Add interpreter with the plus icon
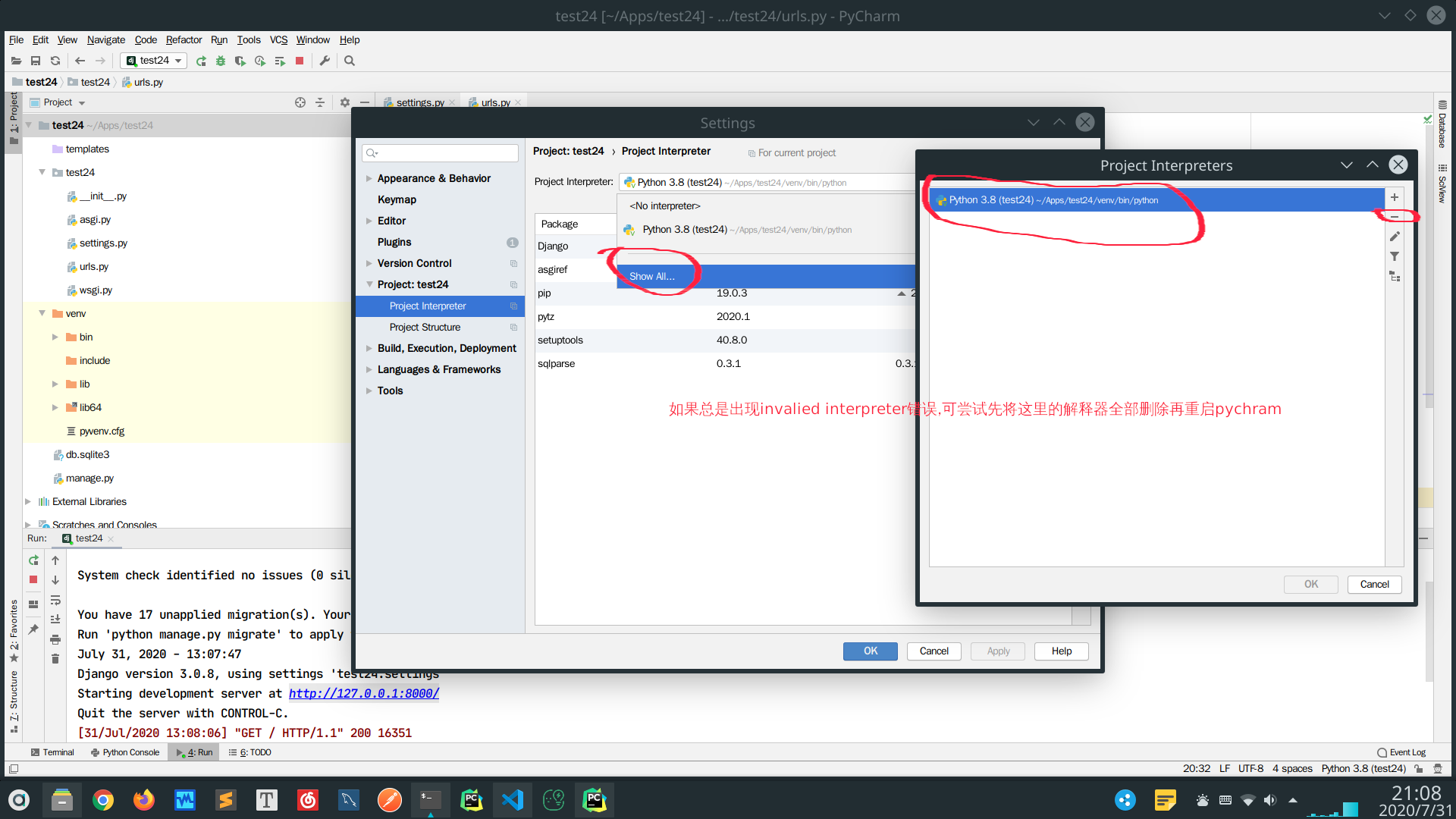 [1394, 197]
